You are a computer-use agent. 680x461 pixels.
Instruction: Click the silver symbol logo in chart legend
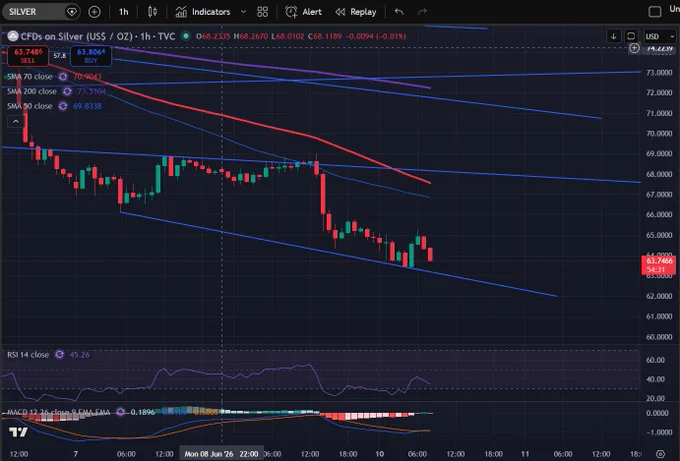[x=13, y=36]
